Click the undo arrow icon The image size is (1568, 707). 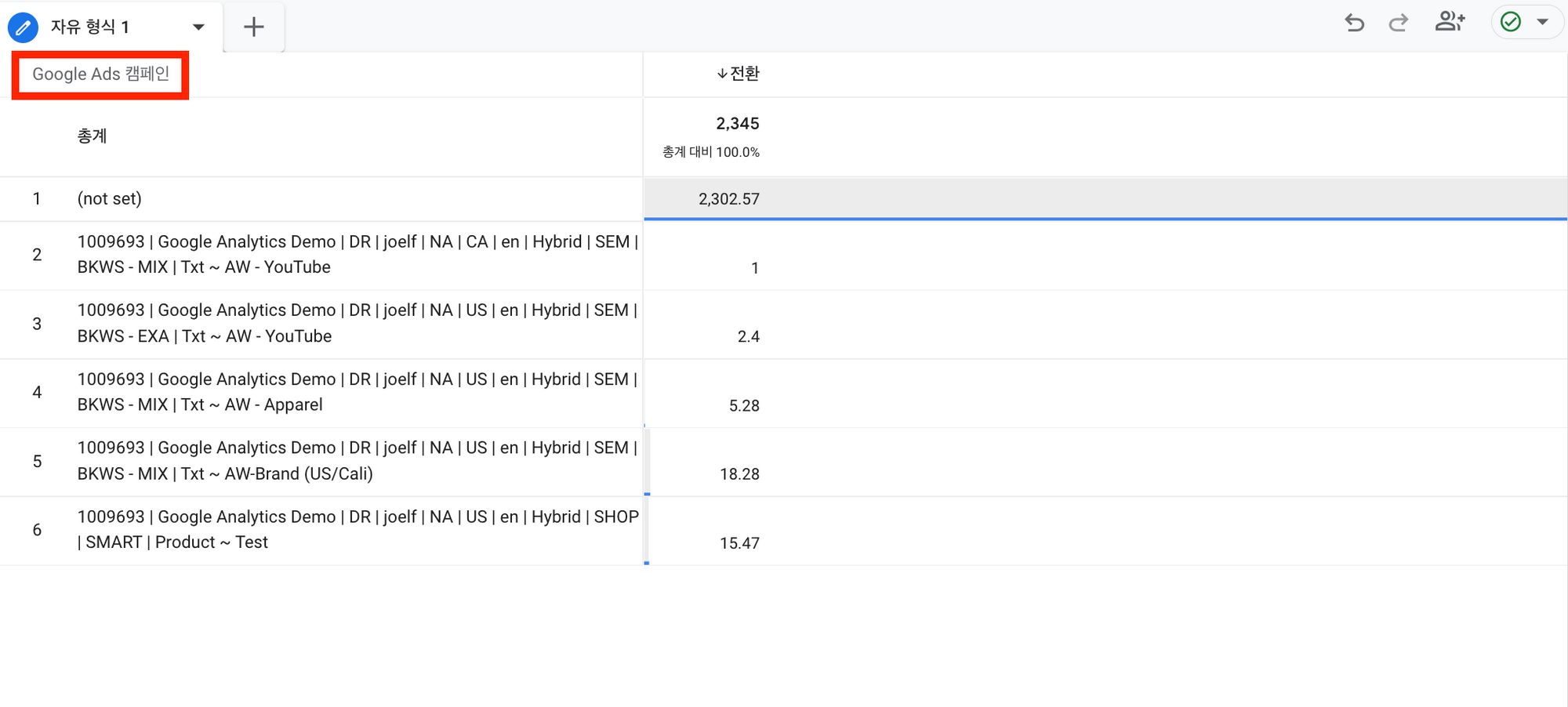click(1354, 23)
